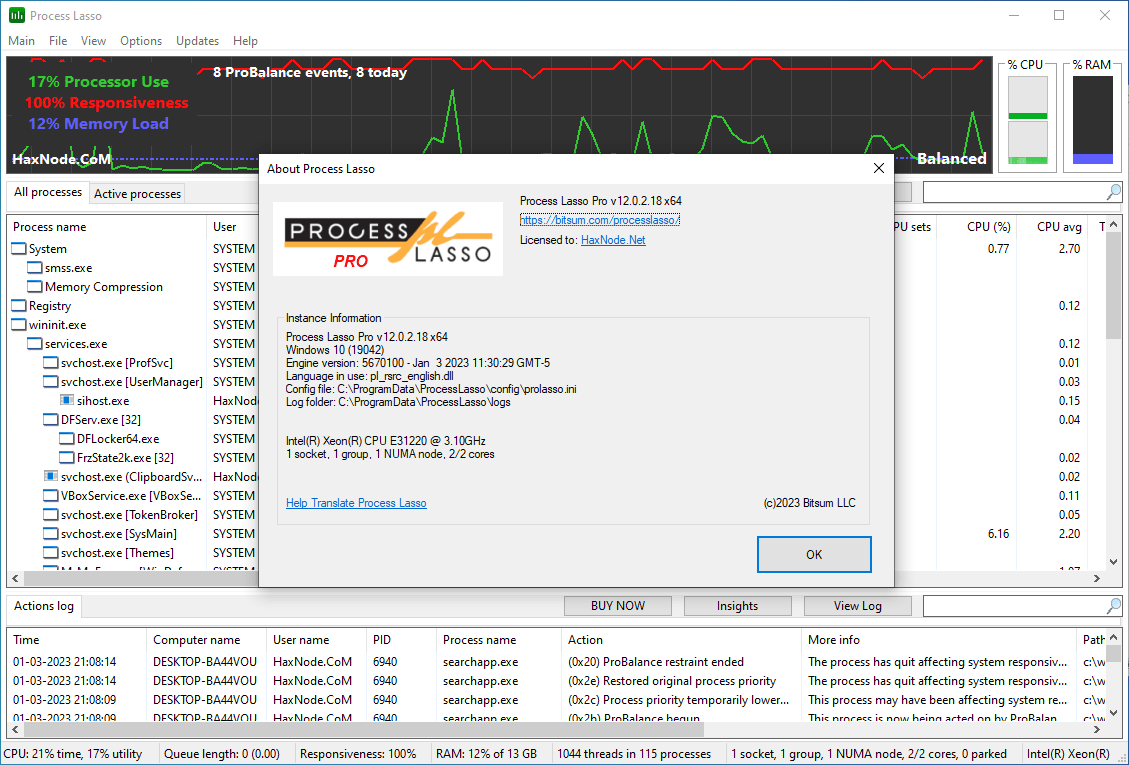Click the % CPU meter gauge

(1027, 120)
